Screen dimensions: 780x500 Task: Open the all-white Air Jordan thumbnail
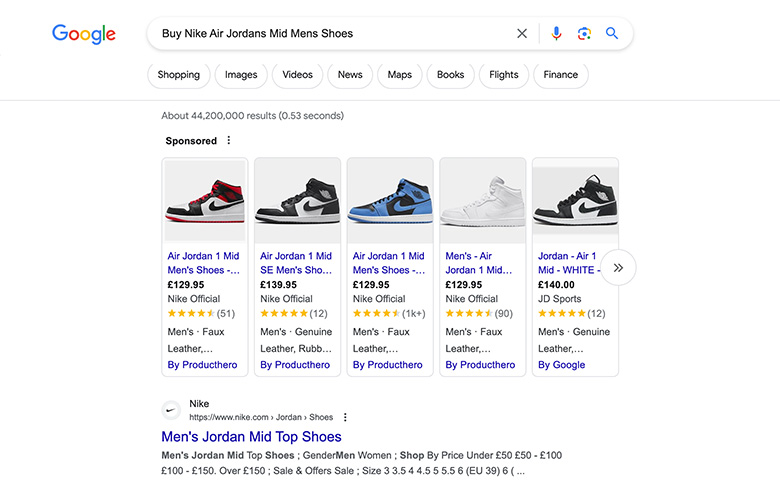[483, 200]
